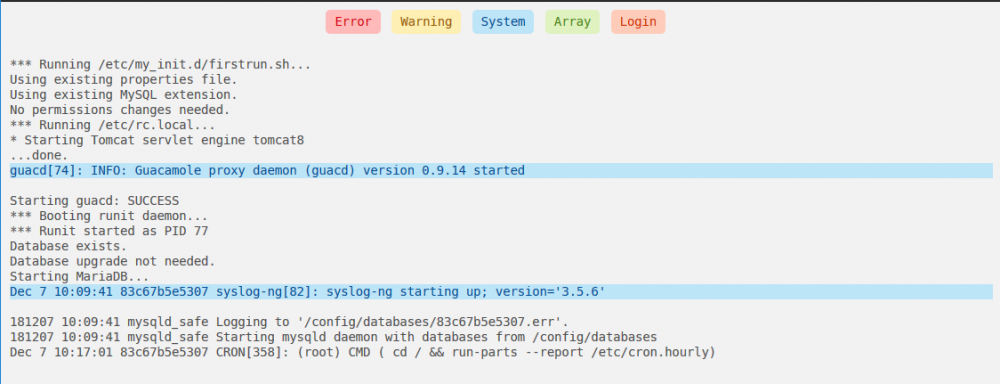Screen dimensions: 1000x384
Task: Click the red Error filter label
Action: coord(353,22)
